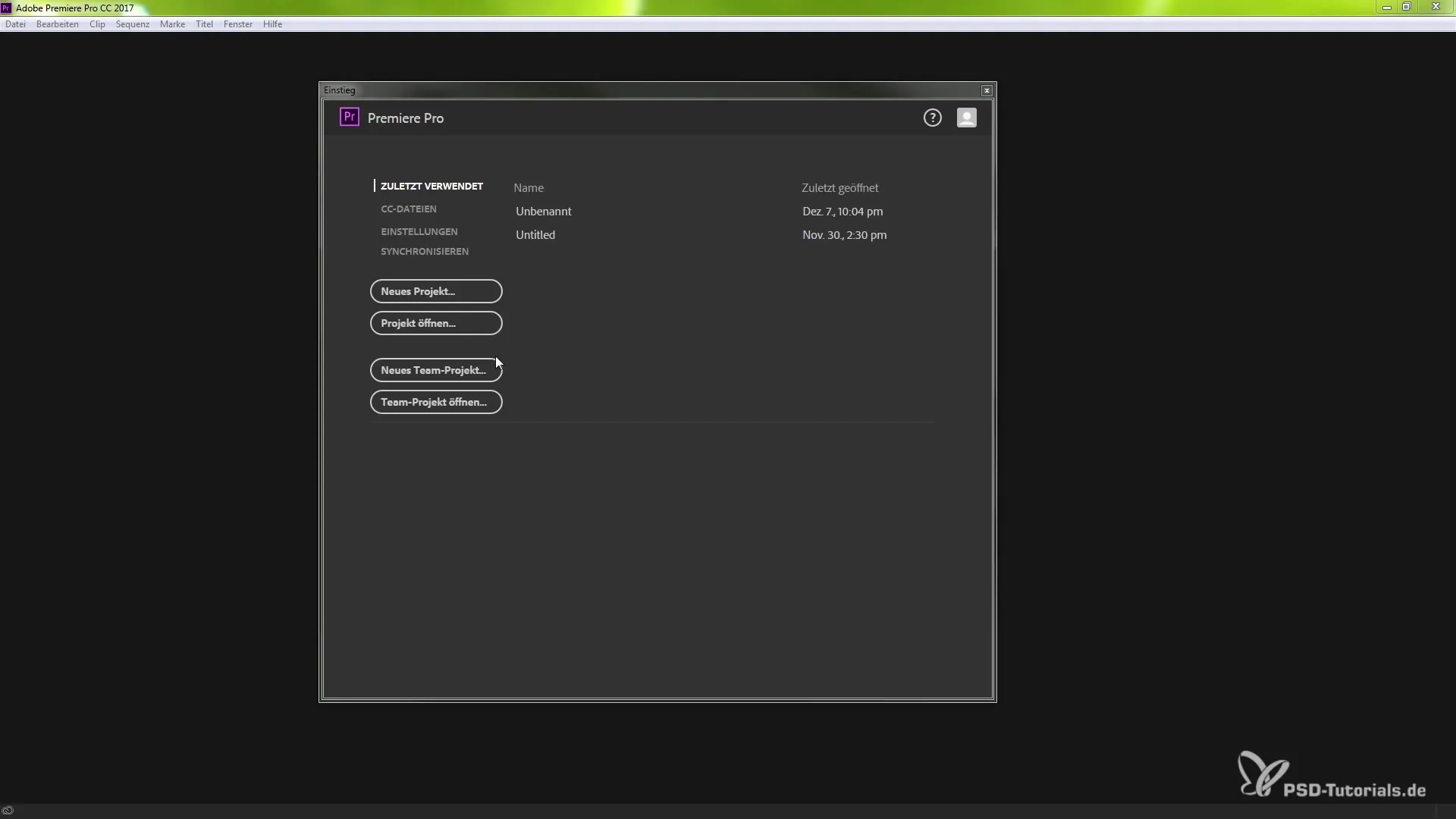This screenshot has height=819, width=1456.
Task: Switch to the CC-Dateien tab
Action: 408,209
